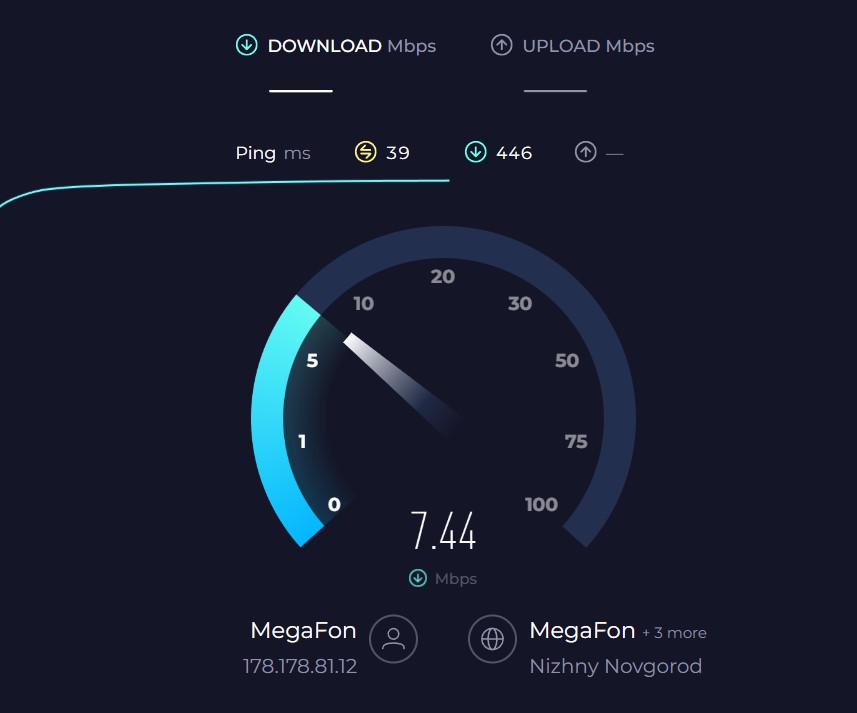Click the download arrow icon beside DOWNLOAD Mbps
857x713 pixels.
246,45
